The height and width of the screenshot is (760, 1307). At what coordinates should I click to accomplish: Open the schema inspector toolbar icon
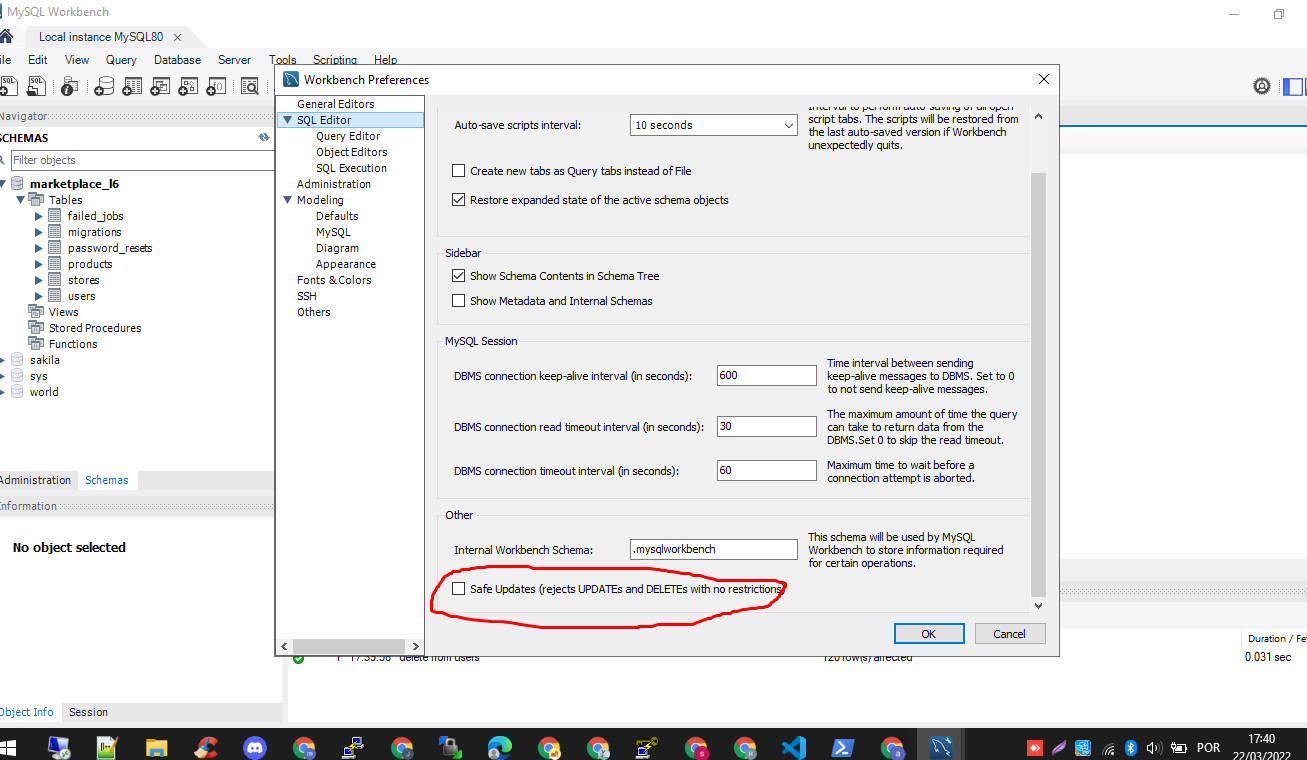[x=69, y=87]
